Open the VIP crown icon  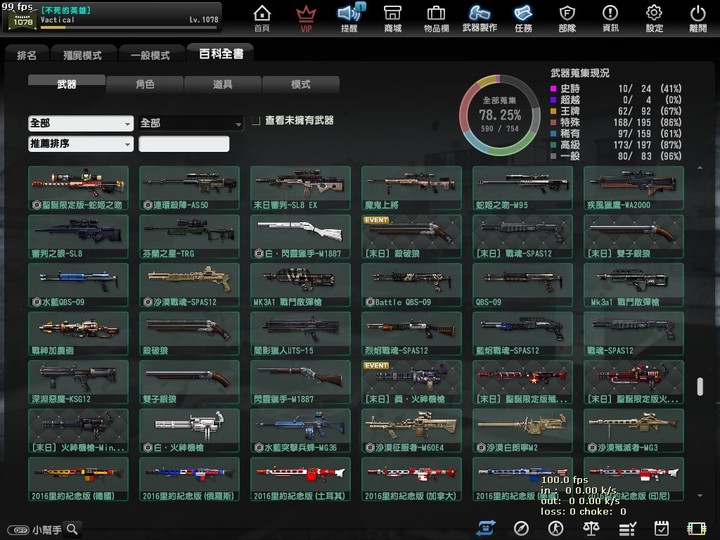click(306, 17)
